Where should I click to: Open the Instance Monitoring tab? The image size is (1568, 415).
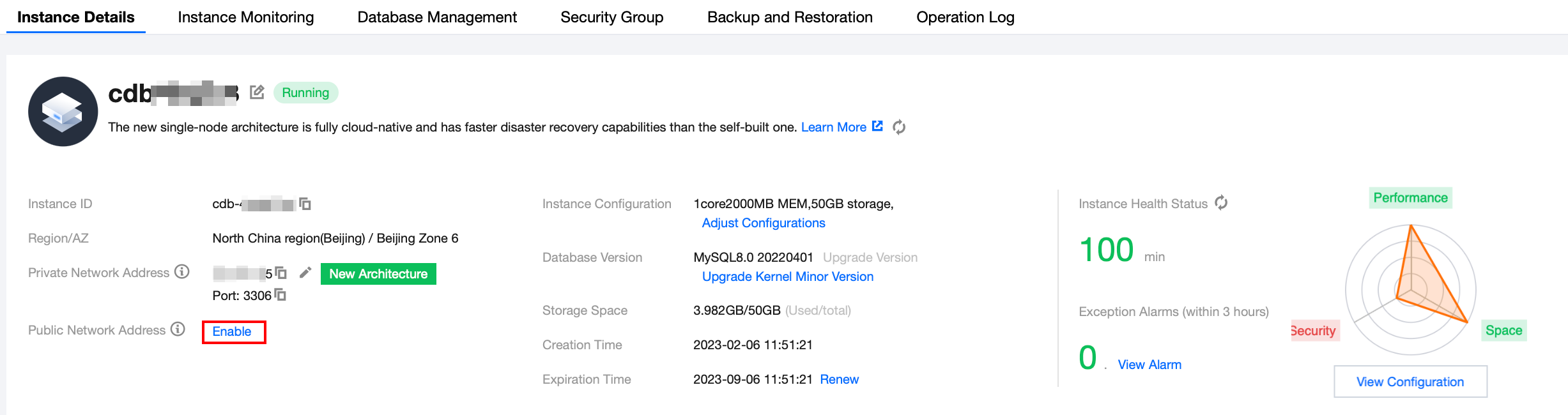(245, 17)
